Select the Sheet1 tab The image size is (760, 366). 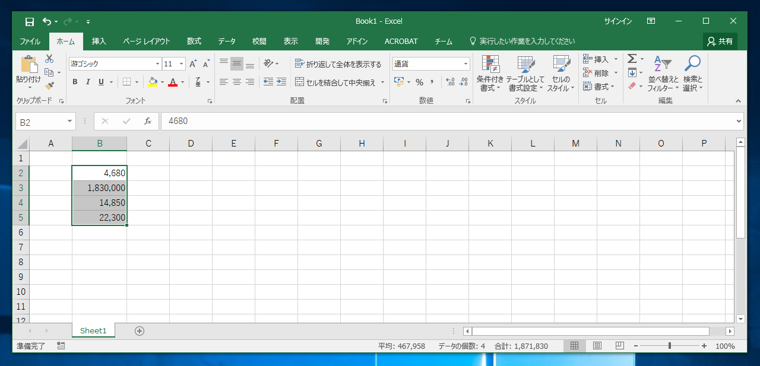pyautogui.click(x=93, y=331)
